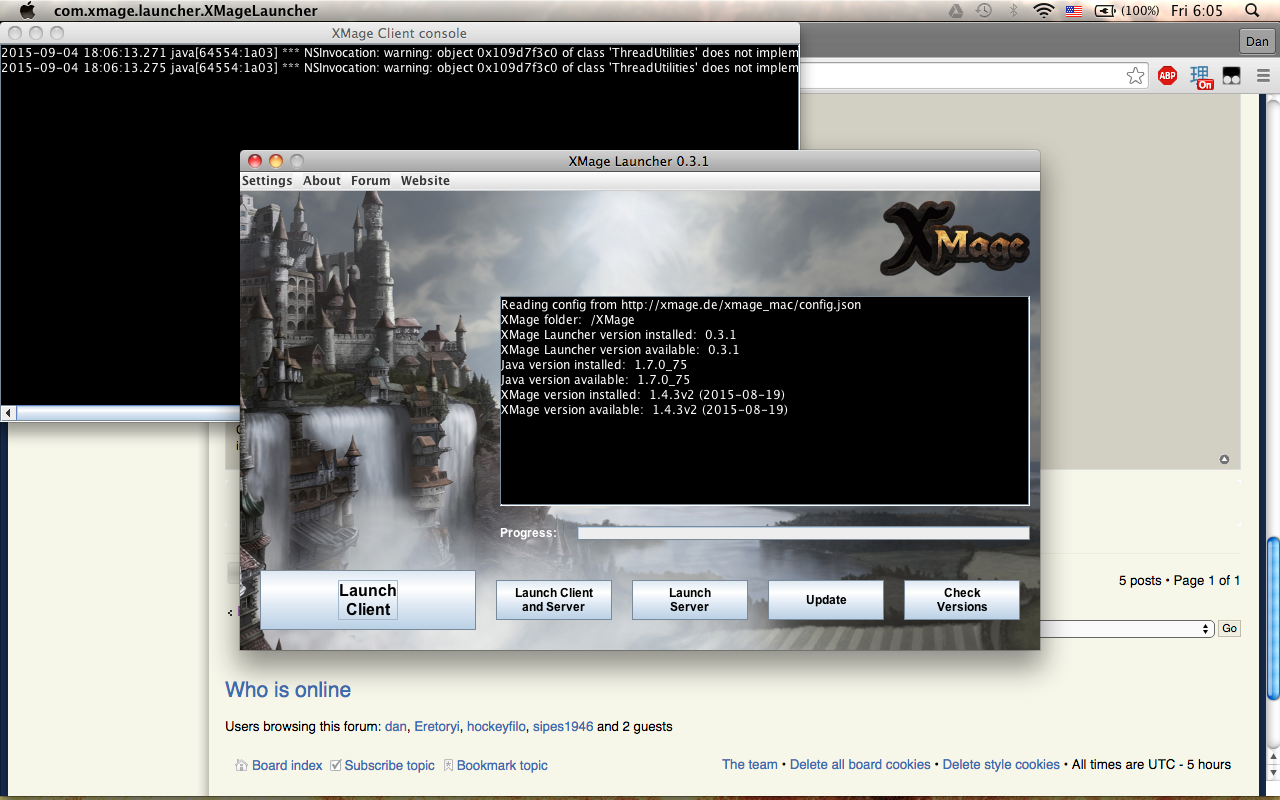
Task: Click the back-to-top arrow icon on forum post
Action: coord(1224,460)
